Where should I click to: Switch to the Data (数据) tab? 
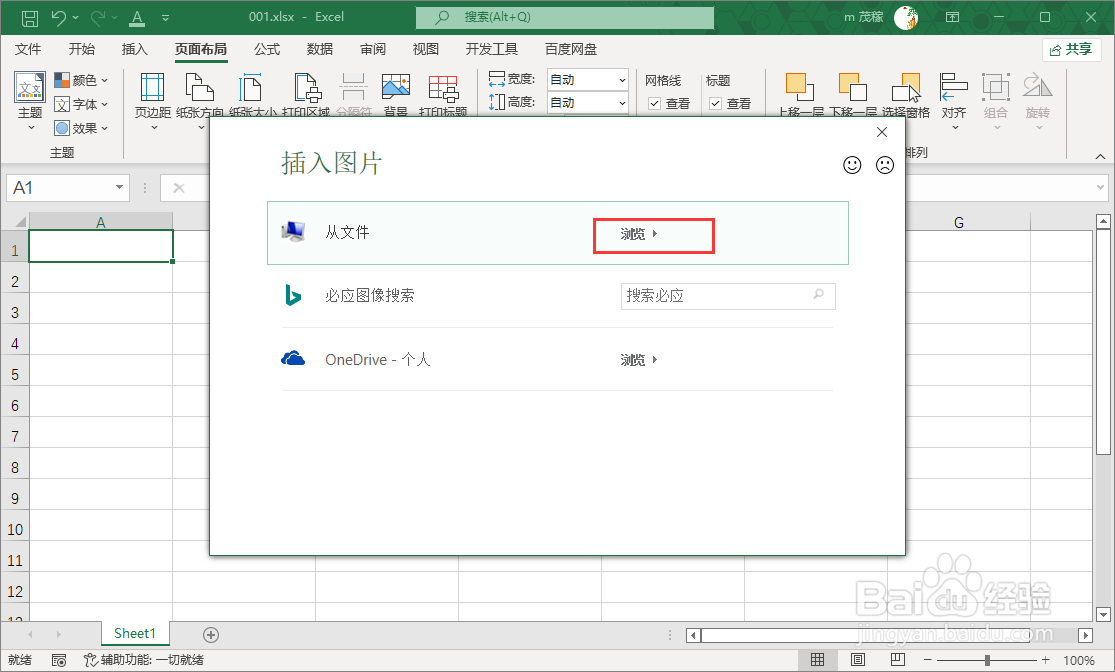(x=320, y=49)
